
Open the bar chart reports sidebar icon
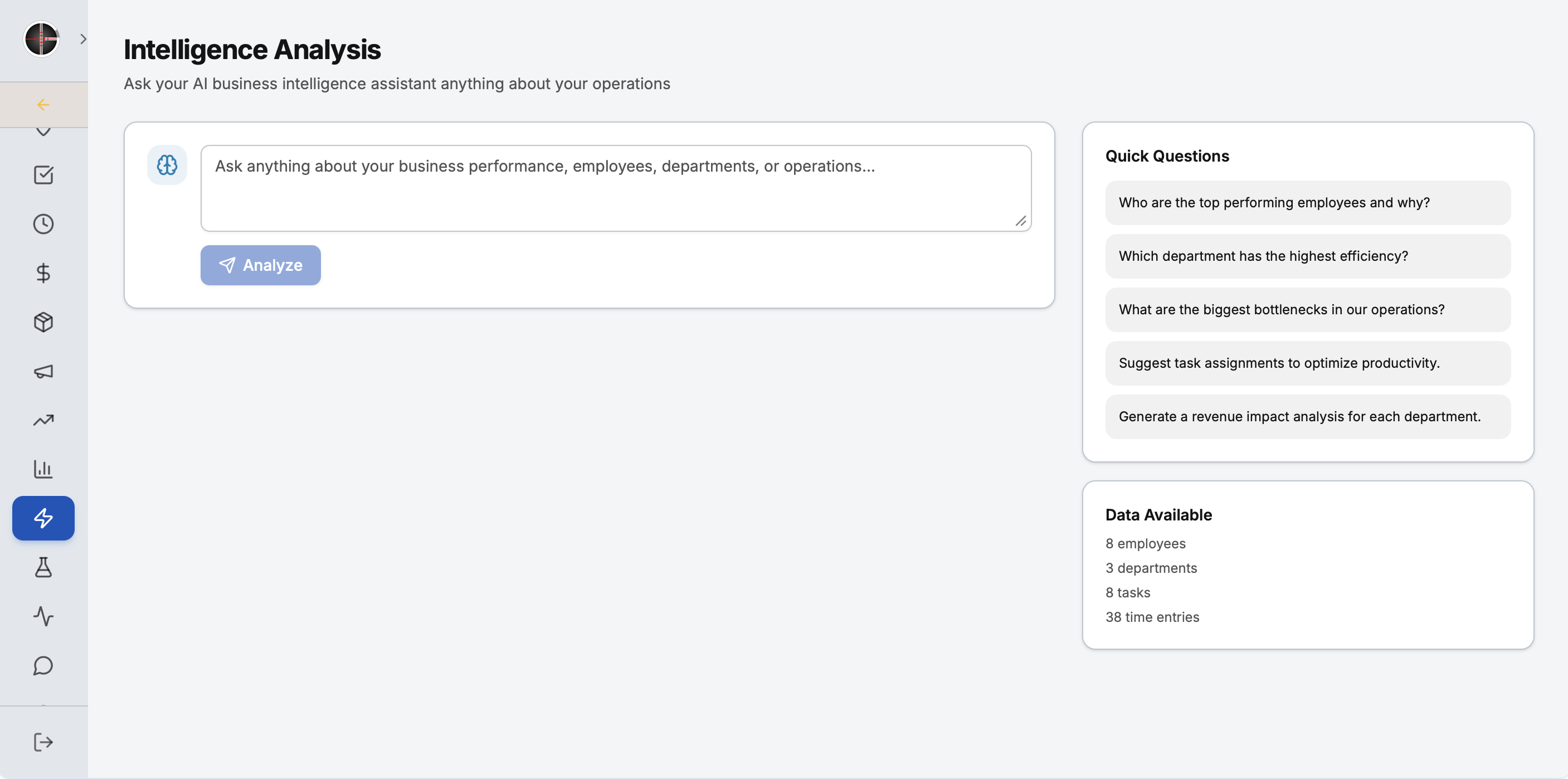point(43,469)
